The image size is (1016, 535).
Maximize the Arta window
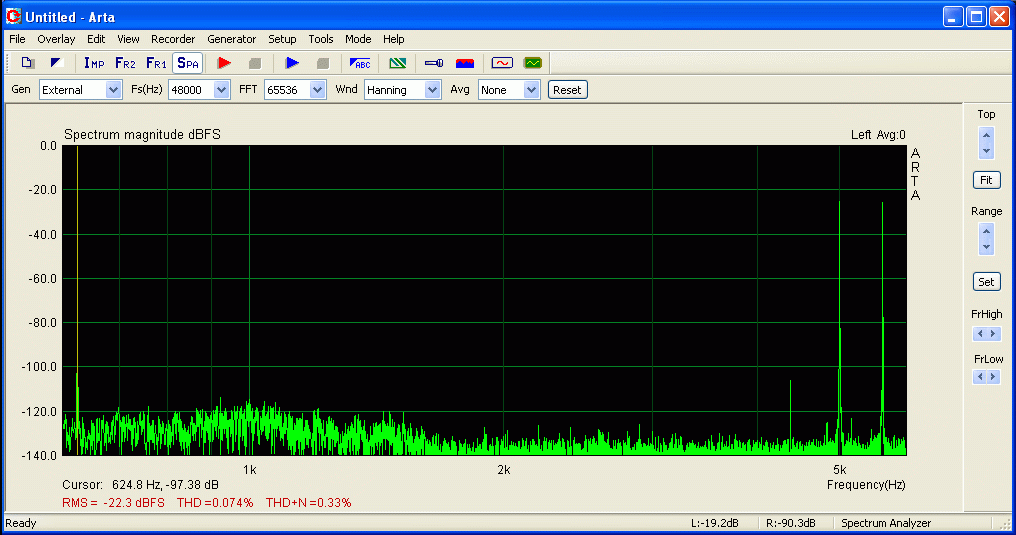click(976, 17)
